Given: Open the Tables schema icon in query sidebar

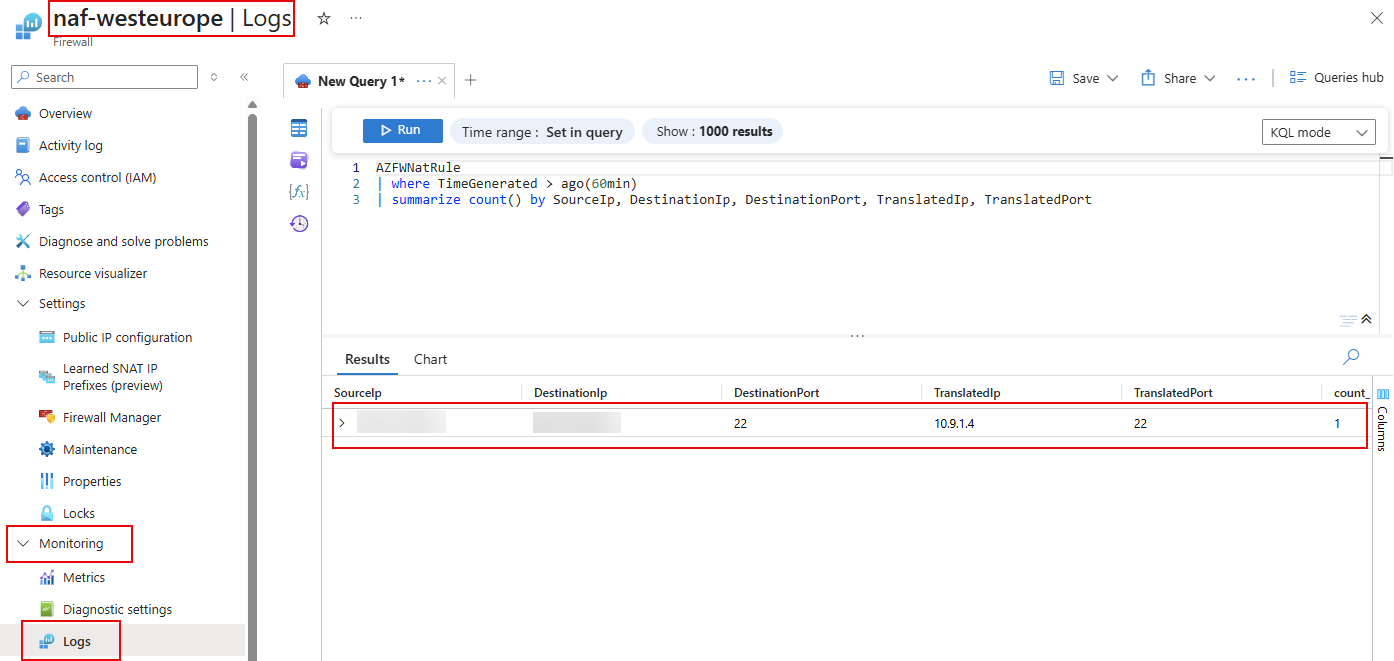Looking at the screenshot, I should pos(299,128).
